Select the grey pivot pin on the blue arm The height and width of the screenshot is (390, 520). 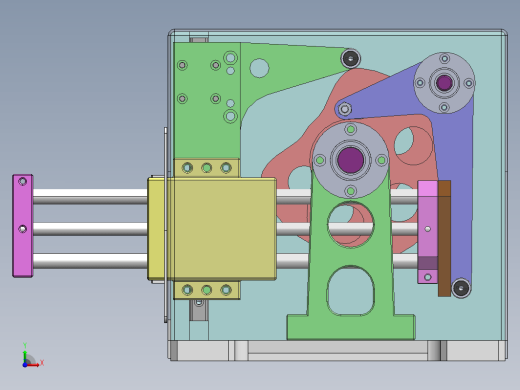345,109
